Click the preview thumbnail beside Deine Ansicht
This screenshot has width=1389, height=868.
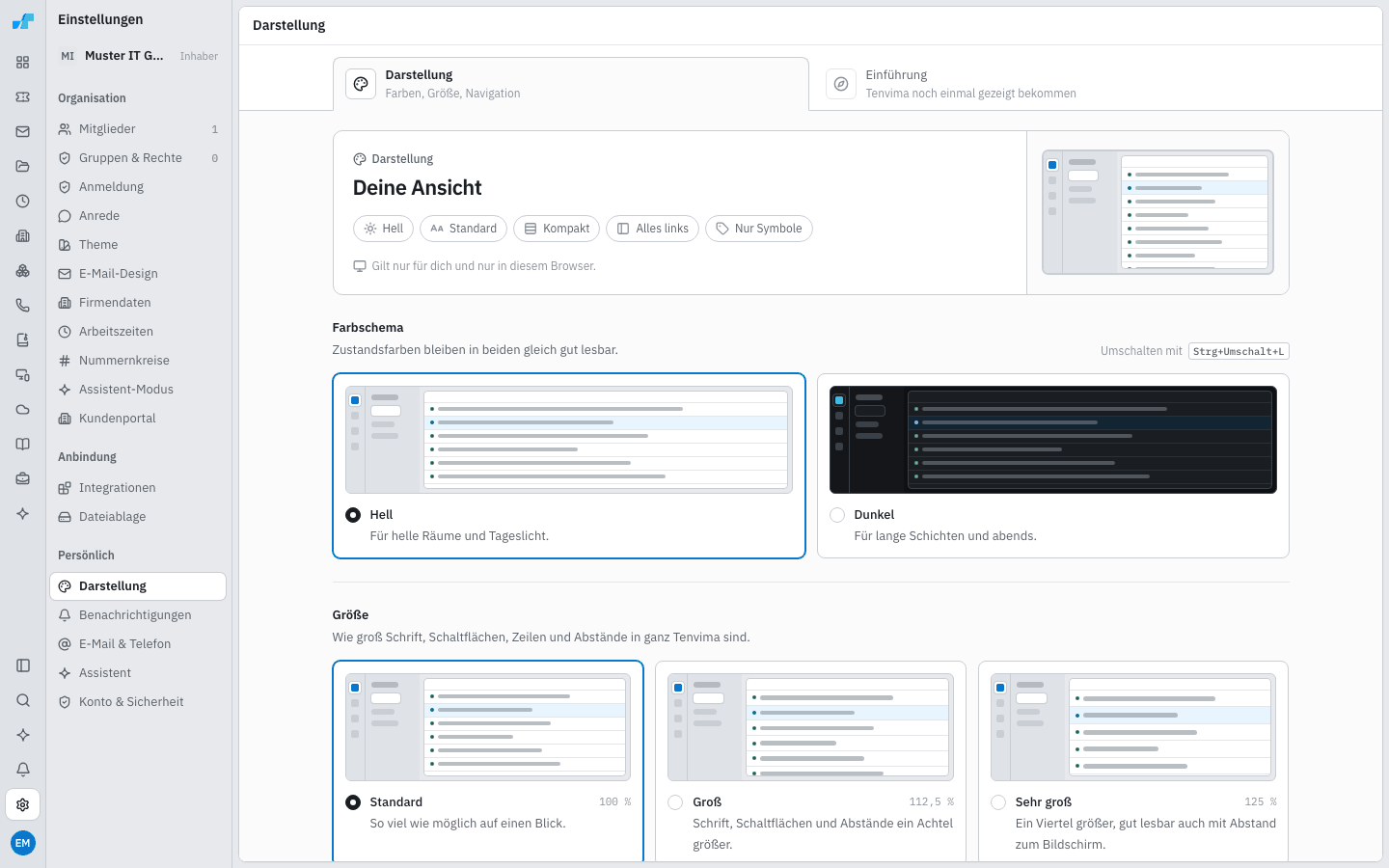tap(1157, 212)
